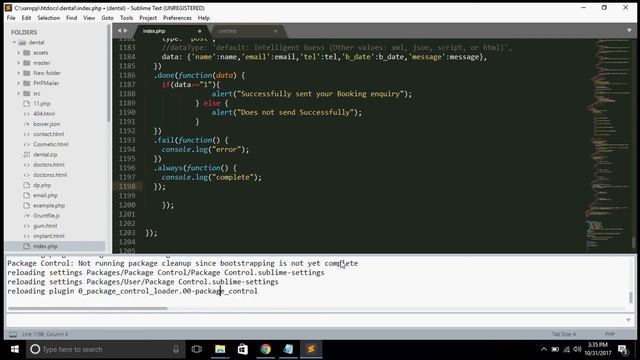Expand the master folder
Image resolution: width=640 pixels, height=360 pixels.
point(19,63)
